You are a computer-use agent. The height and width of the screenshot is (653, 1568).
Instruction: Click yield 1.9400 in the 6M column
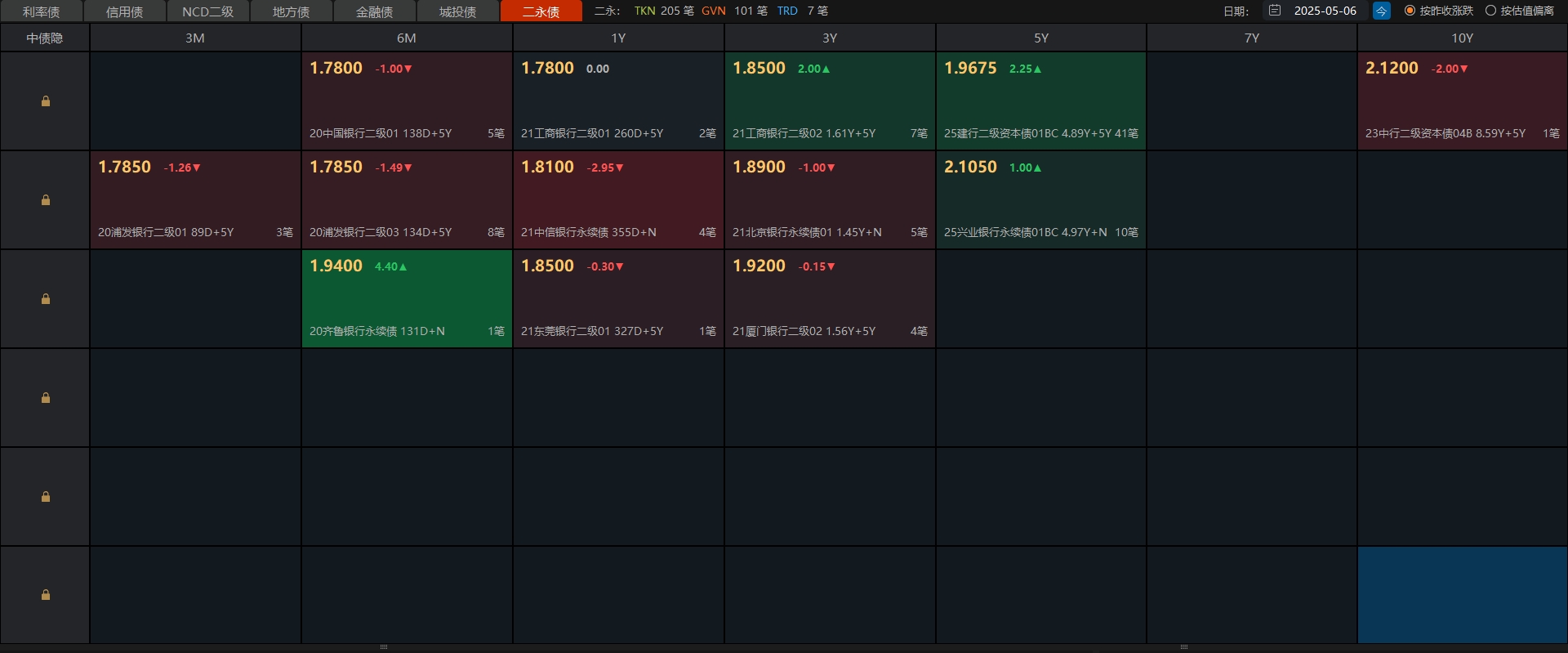(x=336, y=266)
